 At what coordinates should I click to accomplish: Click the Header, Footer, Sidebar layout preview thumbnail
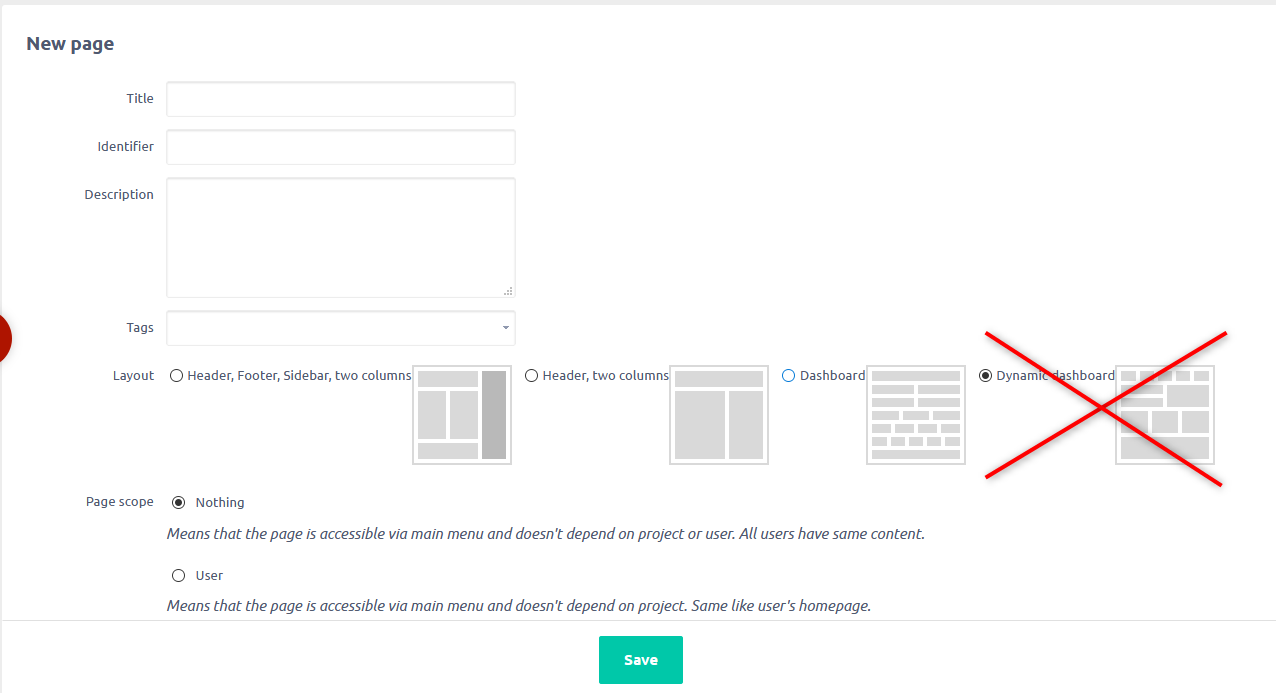point(462,414)
